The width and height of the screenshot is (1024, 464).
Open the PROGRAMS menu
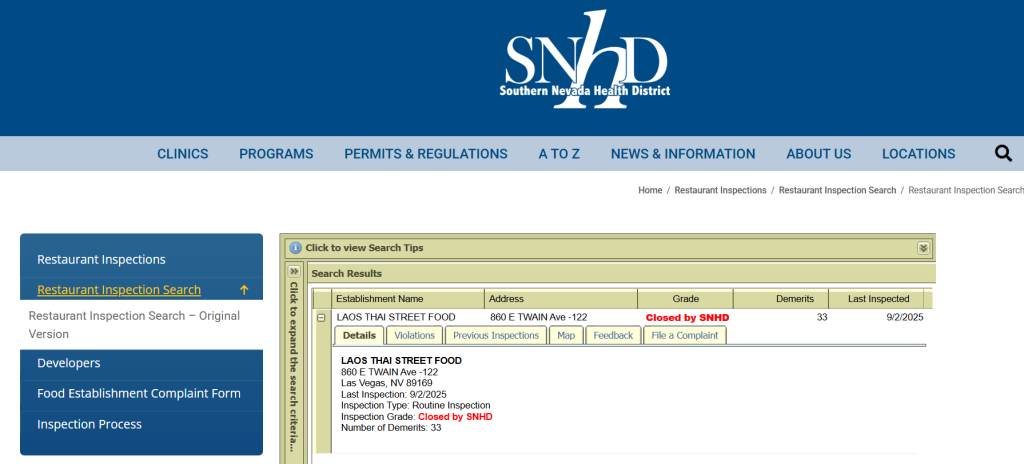click(x=276, y=154)
